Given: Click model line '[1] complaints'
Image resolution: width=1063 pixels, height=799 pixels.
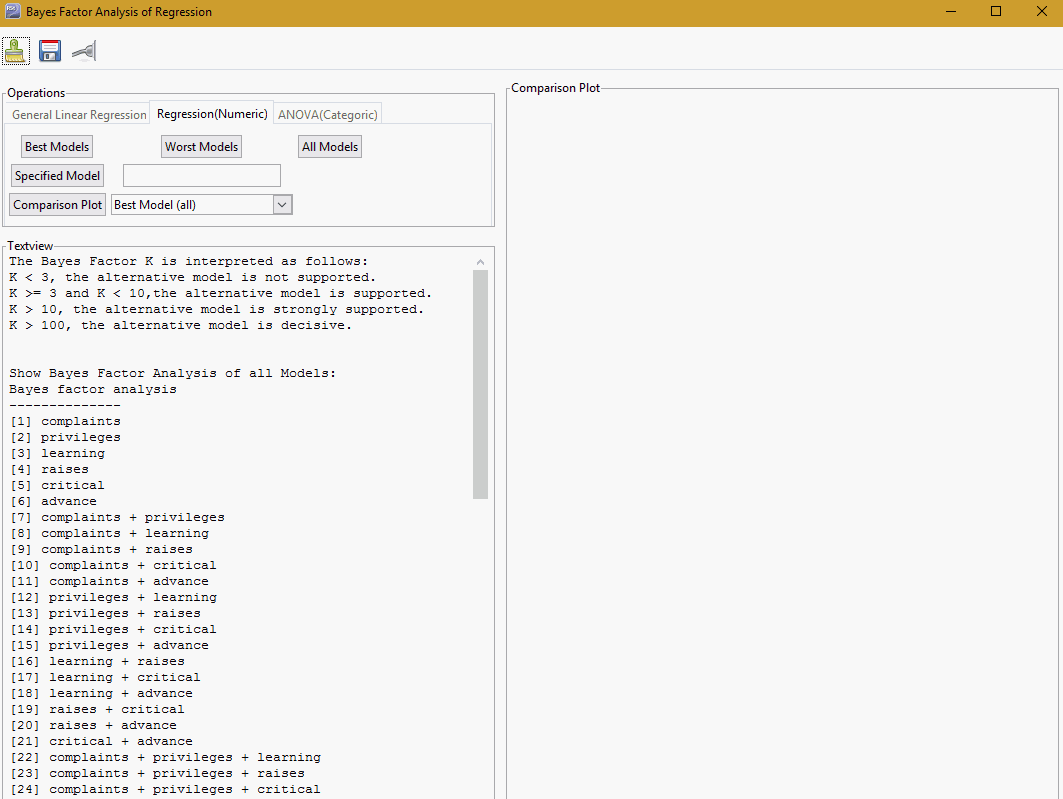Looking at the screenshot, I should click(65, 422).
